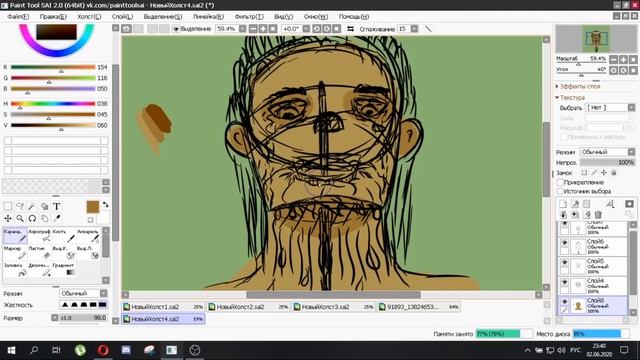Viewport: 640px width, 360px height.
Task: Toggle the transparency color swatch below the colors
Action: tap(91, 220)
